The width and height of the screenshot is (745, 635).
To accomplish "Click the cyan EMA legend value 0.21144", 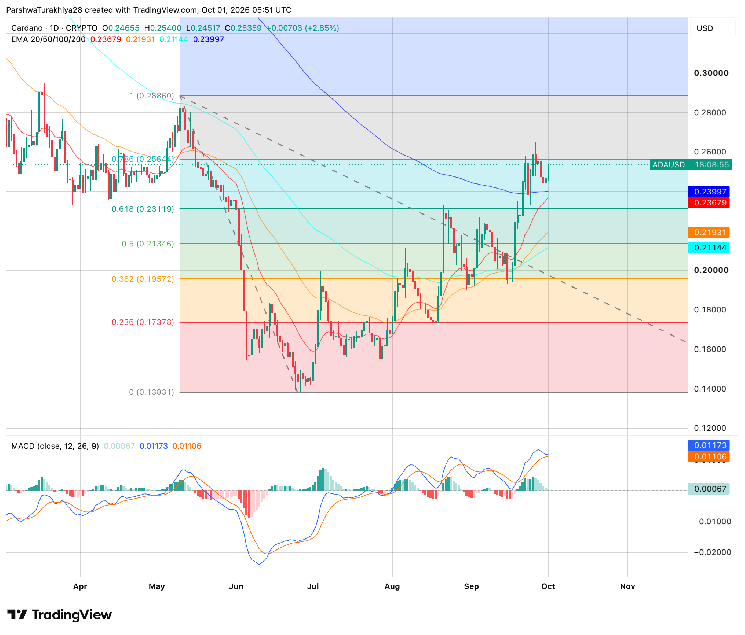I will click(x=174, y=39).
